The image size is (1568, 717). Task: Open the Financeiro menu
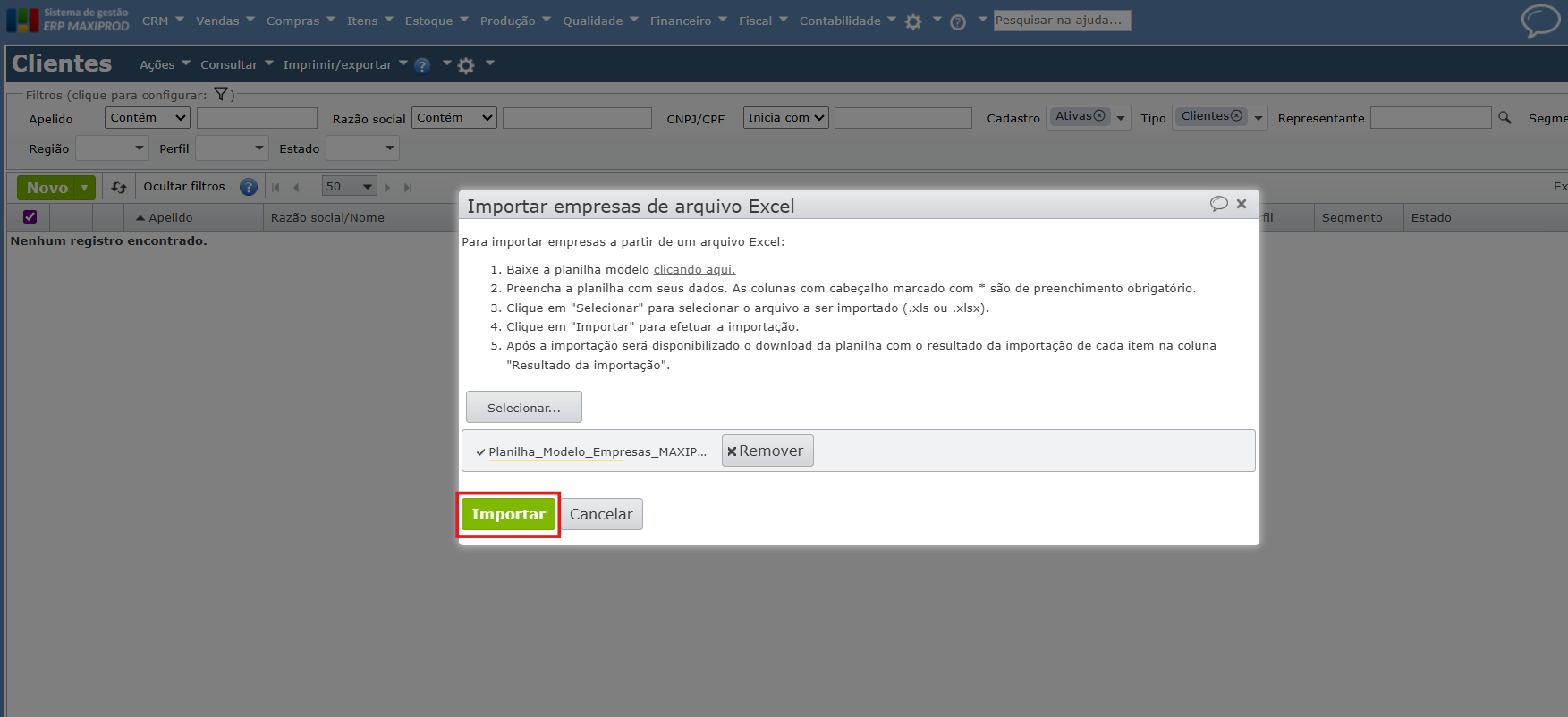[689, 21]
